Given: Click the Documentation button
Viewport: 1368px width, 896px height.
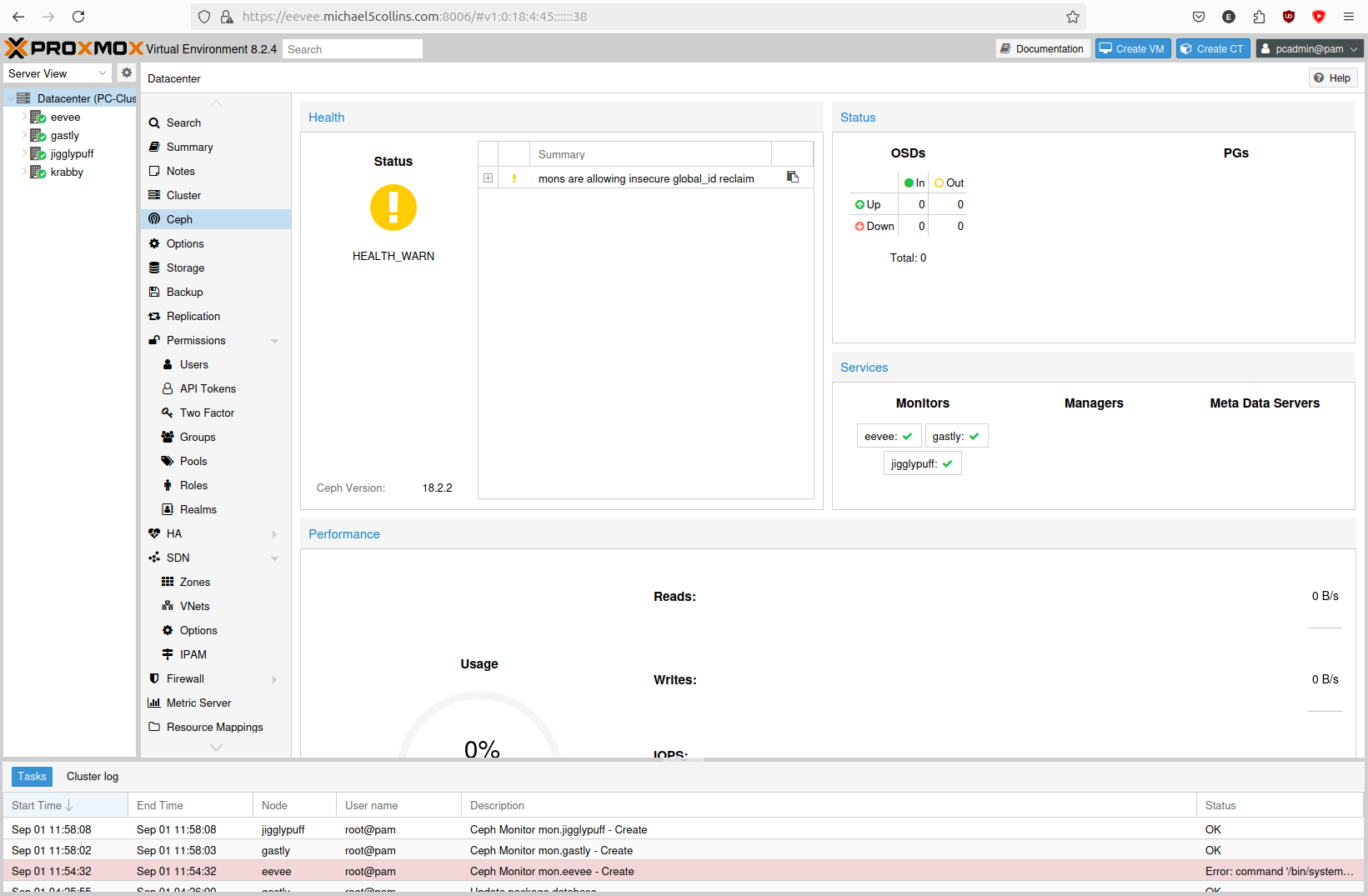Looking at the screenshot, I should 1043,48.
